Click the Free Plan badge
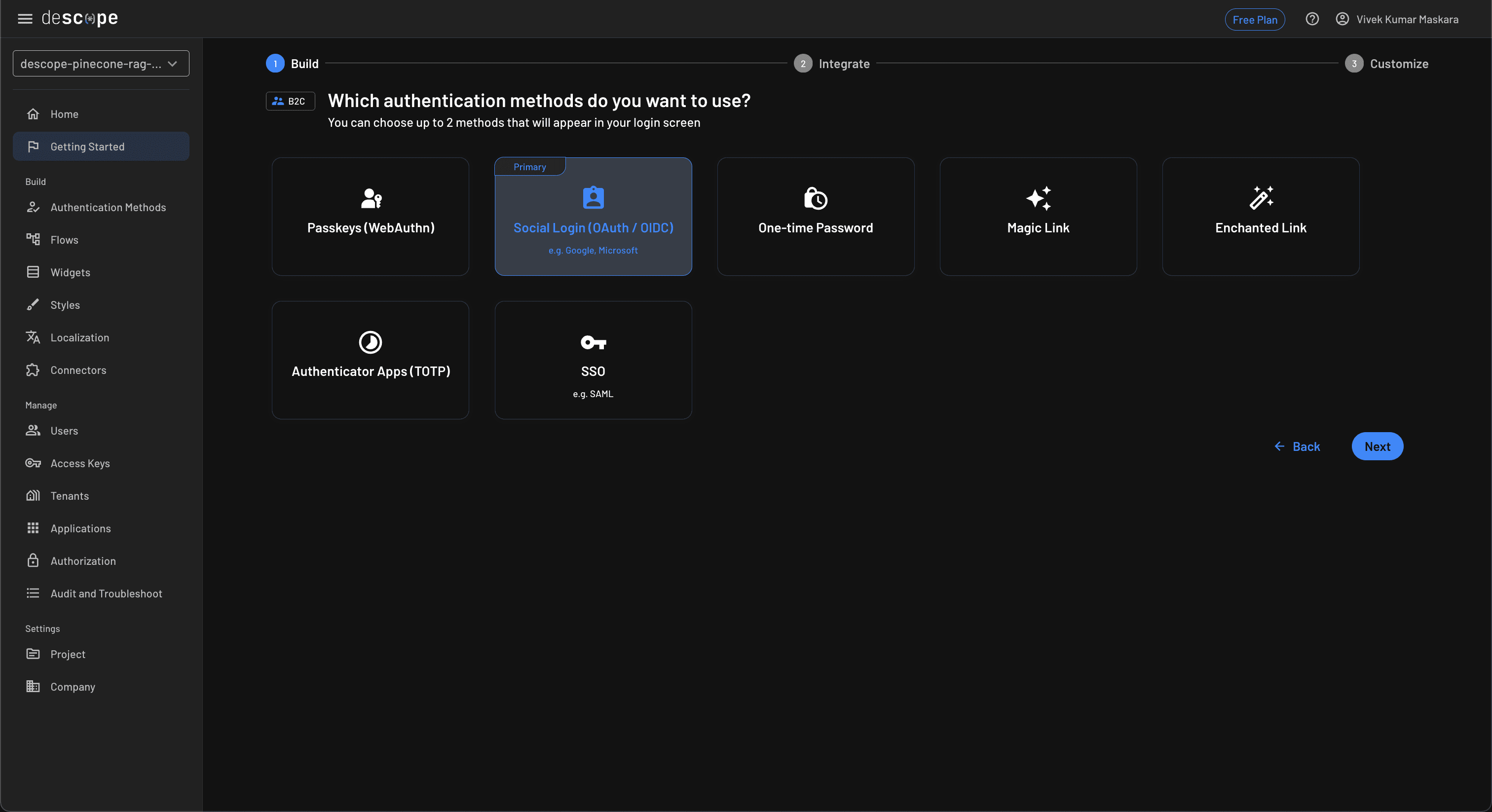The height and width of the screenshot is (812, 1492). [1254, 20]
